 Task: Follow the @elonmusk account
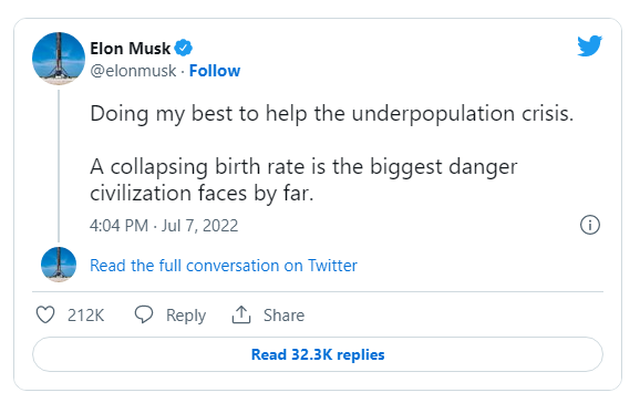click(x=214, y=71)
